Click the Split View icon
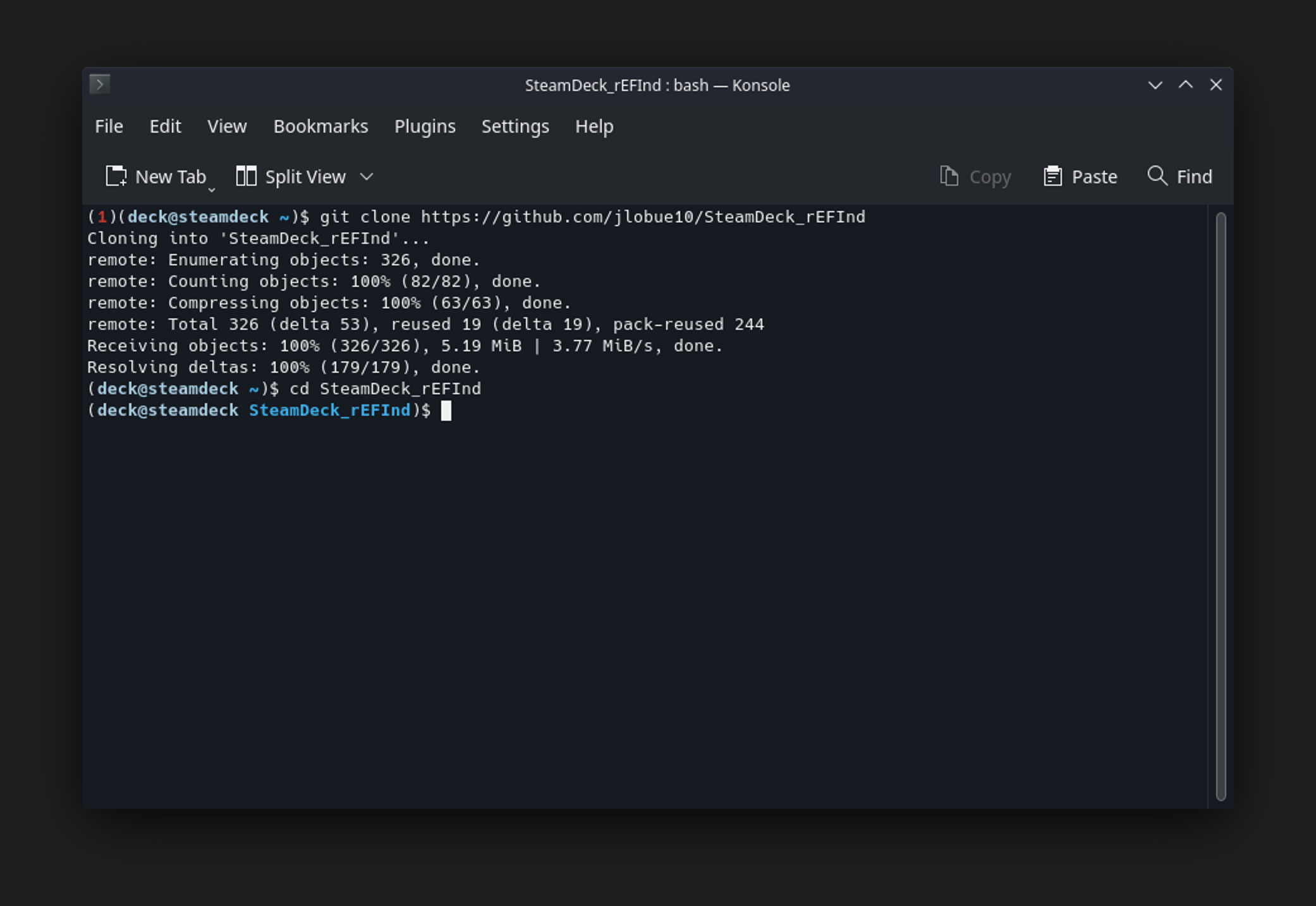This screenshot has width=1316, height=906. point(246,176)
